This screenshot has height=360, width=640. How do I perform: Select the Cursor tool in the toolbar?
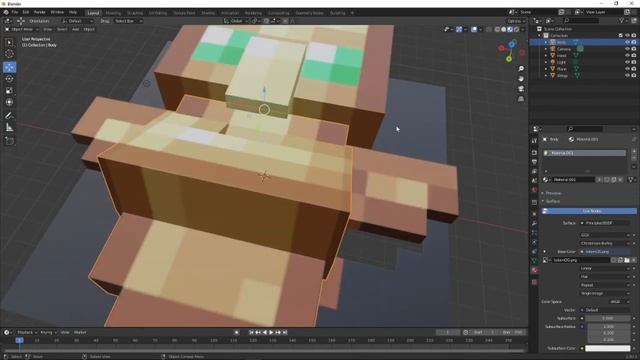click(x=9, y=54)
